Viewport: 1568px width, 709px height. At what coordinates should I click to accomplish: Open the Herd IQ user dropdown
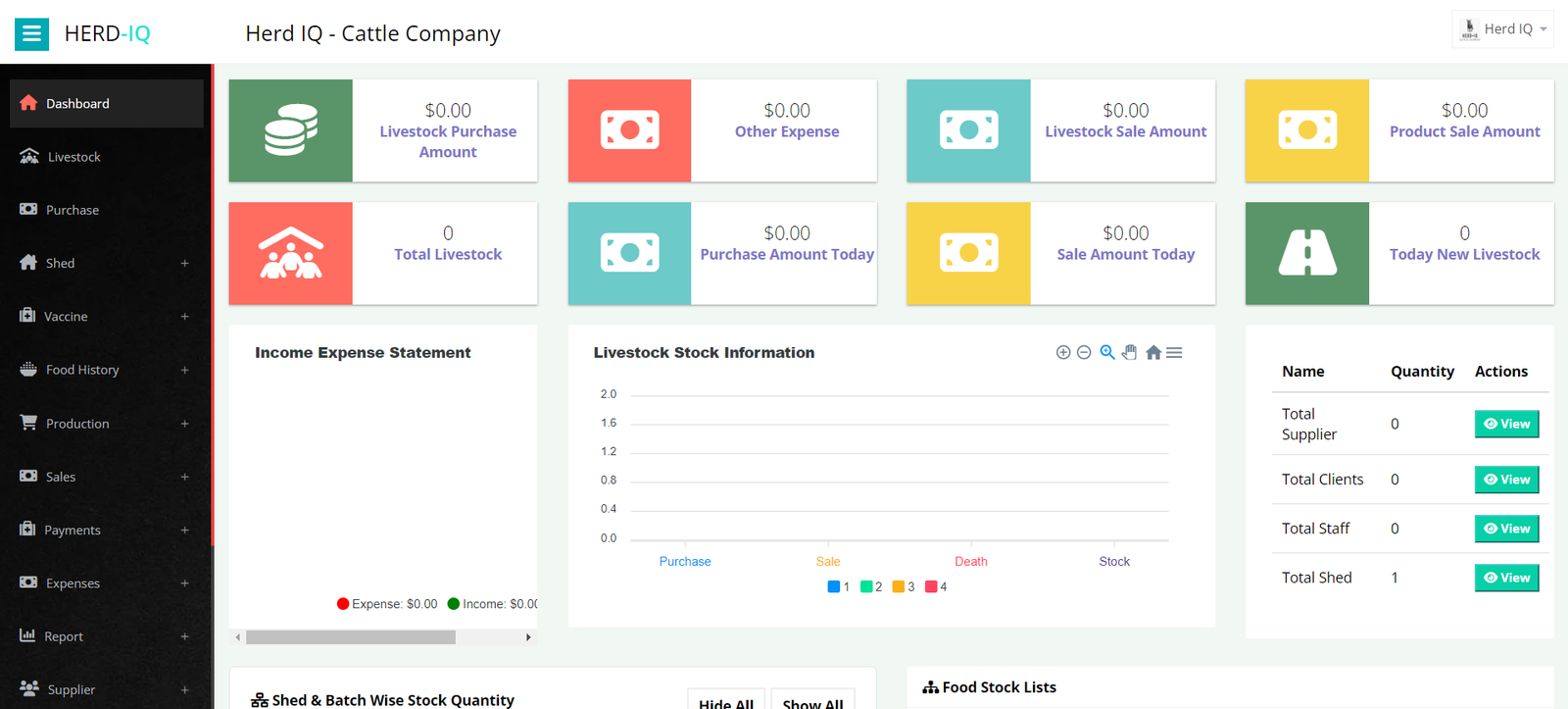tap(1502, 29)
